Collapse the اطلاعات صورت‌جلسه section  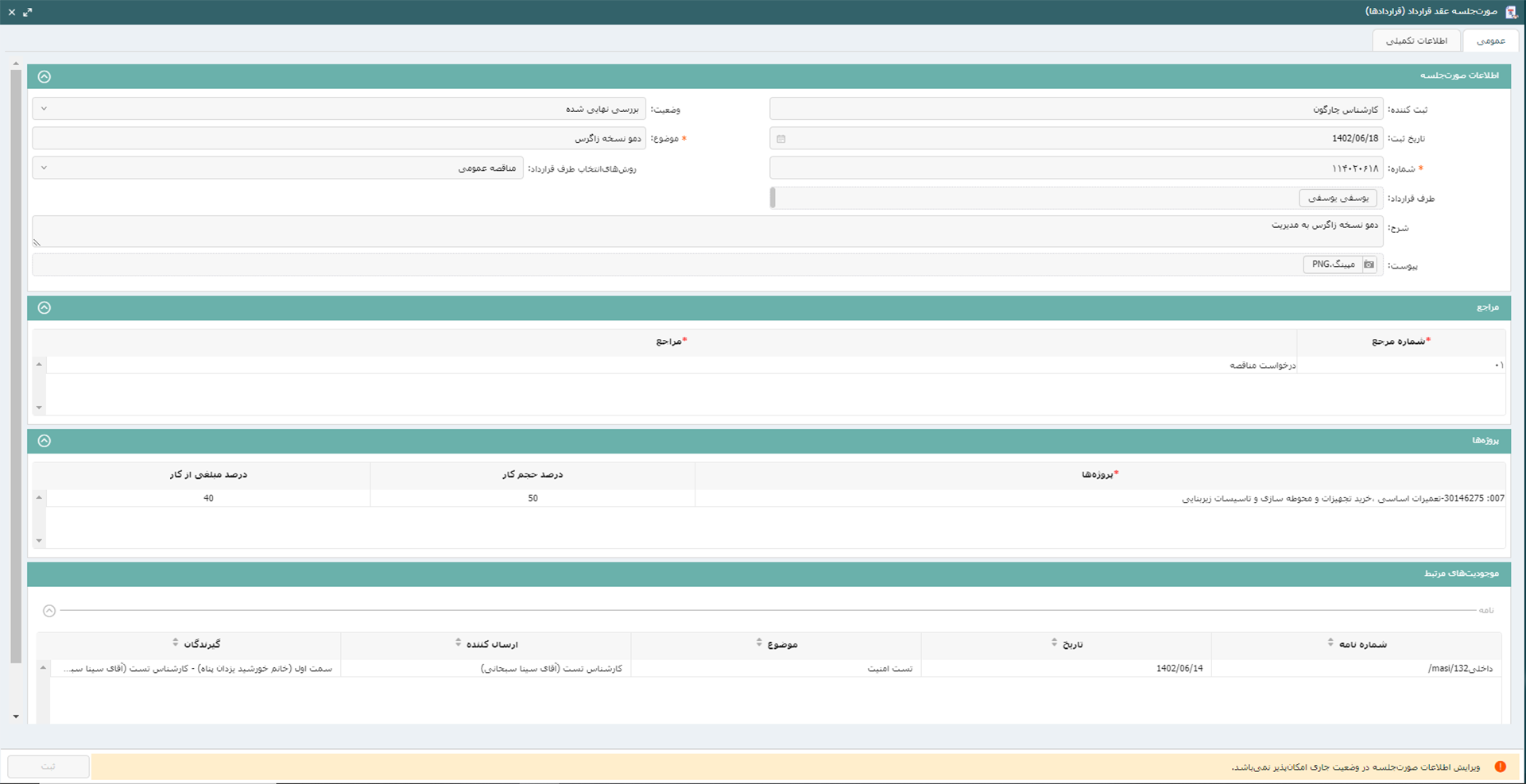[45, 77]
